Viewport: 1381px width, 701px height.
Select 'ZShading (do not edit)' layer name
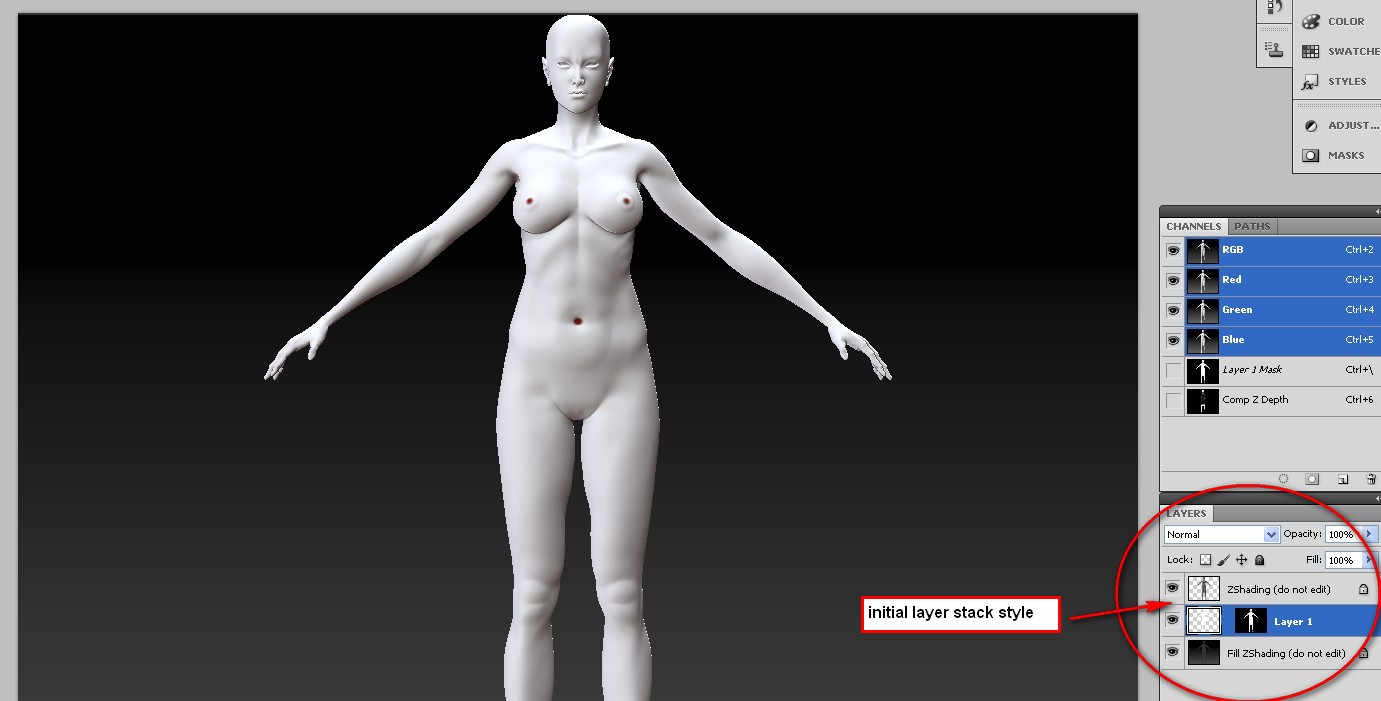coord(1279,590)
